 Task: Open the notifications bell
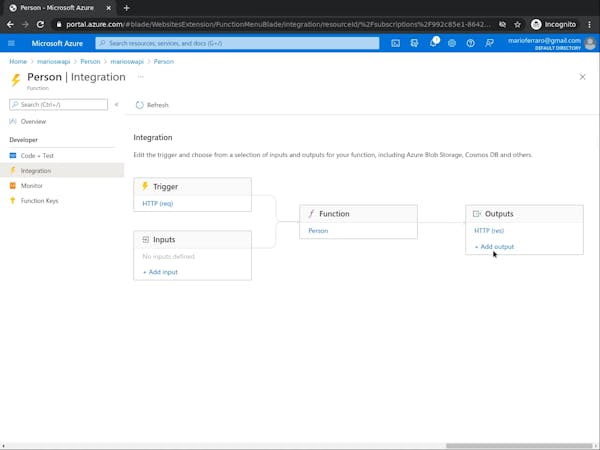(x=434, y=43)
